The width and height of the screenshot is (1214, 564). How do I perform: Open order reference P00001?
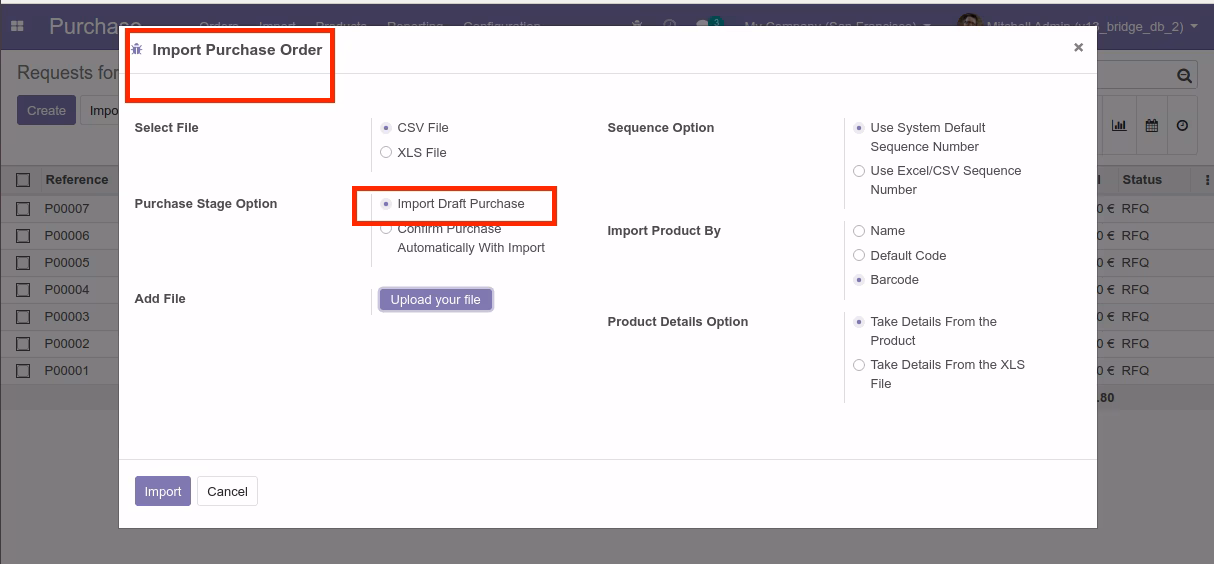coord(67,371)
